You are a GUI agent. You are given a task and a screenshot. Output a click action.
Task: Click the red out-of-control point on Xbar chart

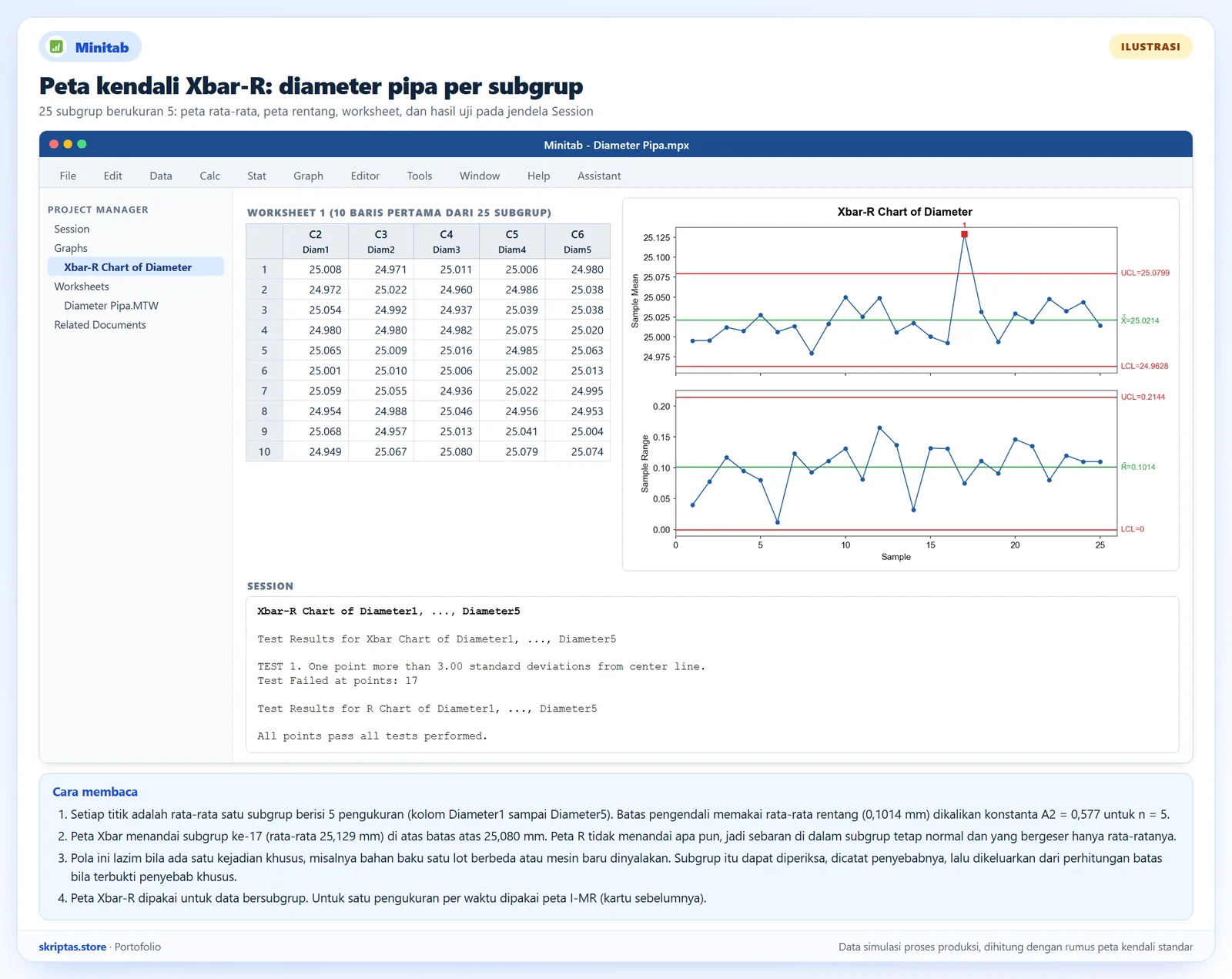click(964, 233)
